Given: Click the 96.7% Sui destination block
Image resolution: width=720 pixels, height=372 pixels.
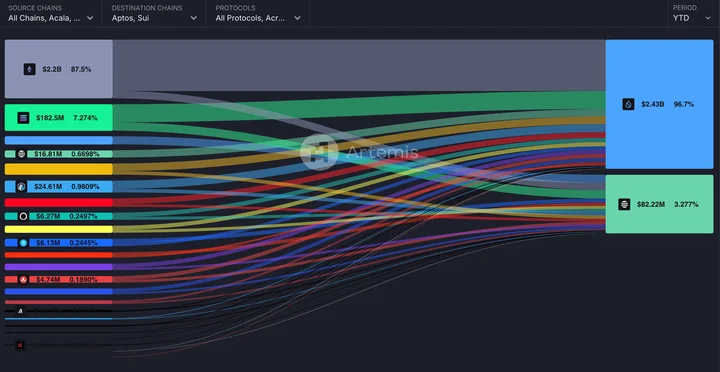Looking at the screenshot, I should coord(659,104).
